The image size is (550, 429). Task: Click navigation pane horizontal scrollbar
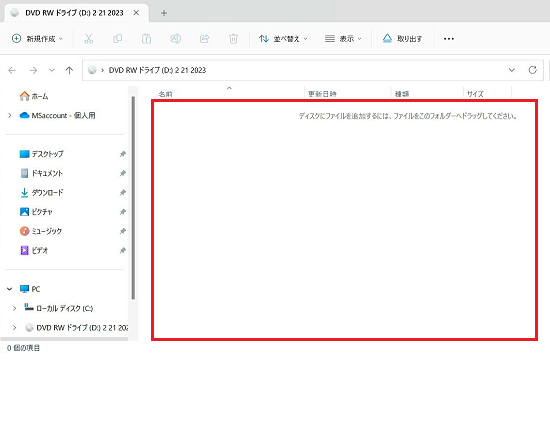pos(64,339)
